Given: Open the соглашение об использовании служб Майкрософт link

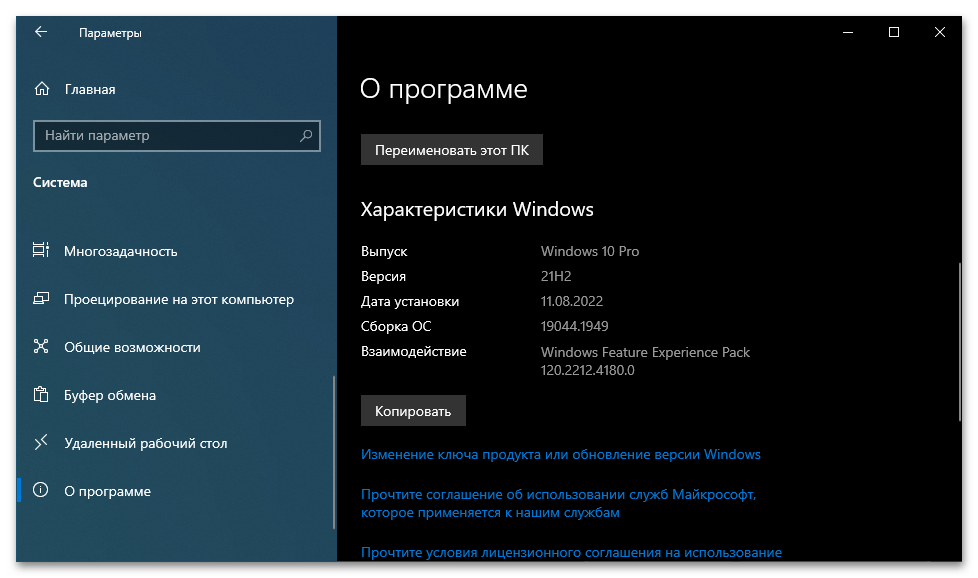Looking at the screenshot, I should [558, 503].
